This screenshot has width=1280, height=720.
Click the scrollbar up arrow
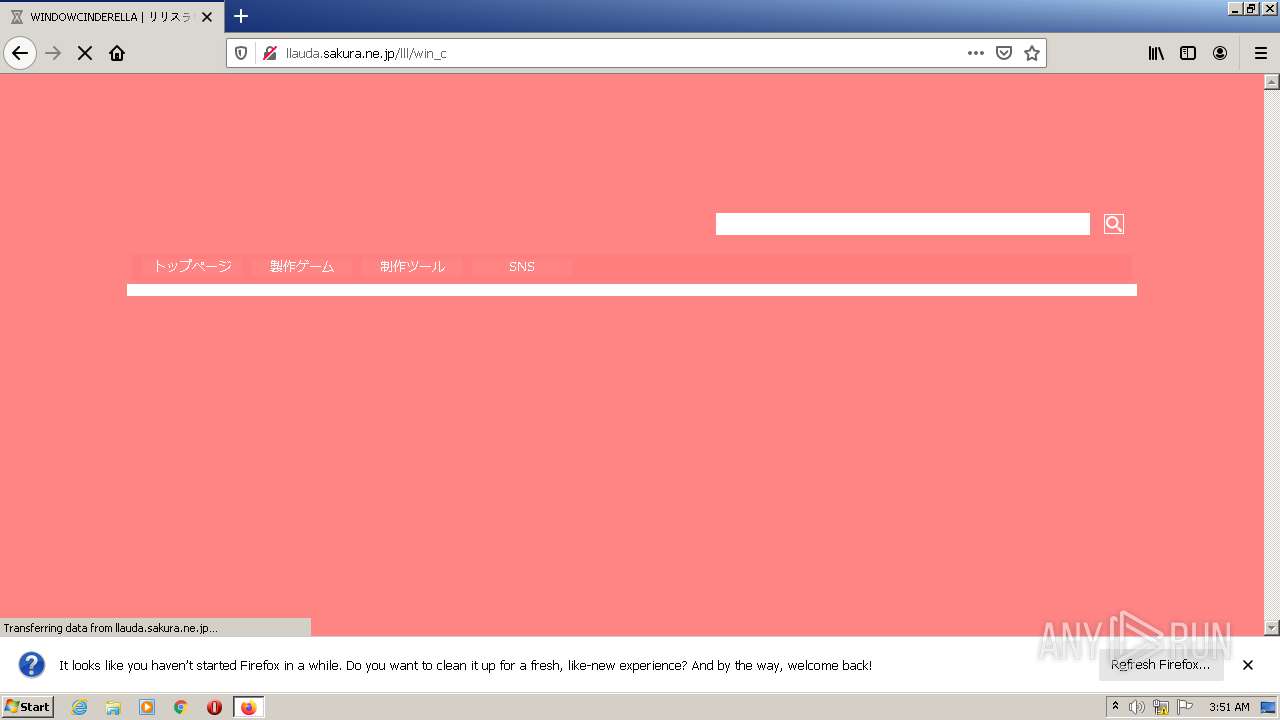tap(1272, 82)
